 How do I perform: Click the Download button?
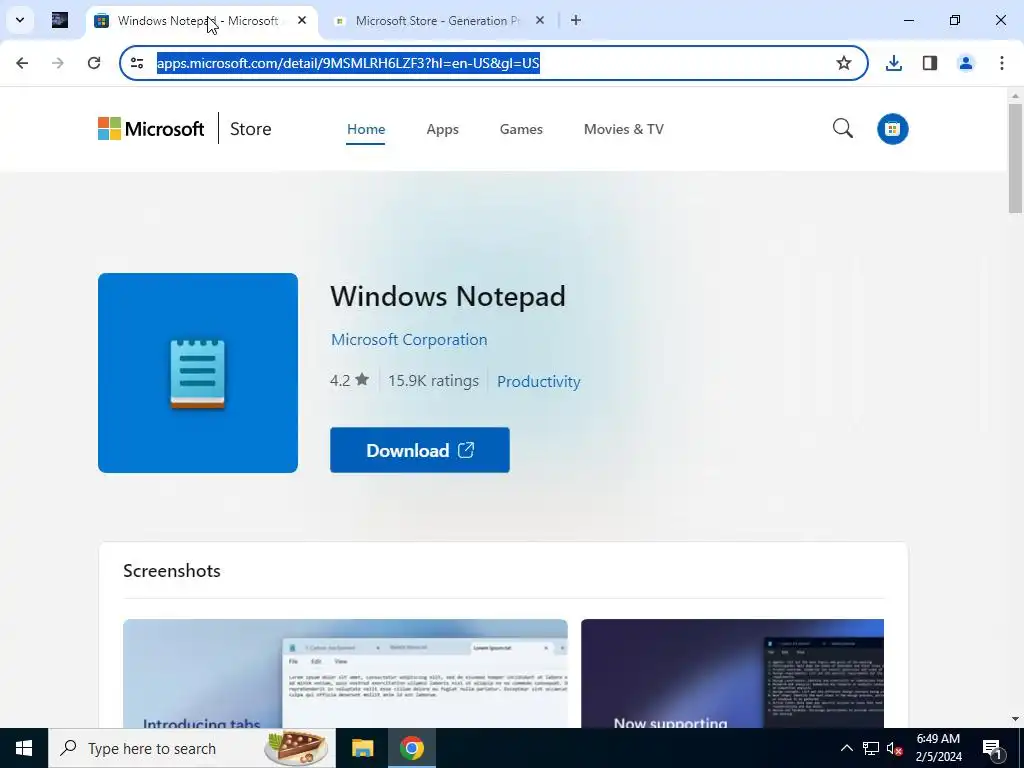(420, 450)
